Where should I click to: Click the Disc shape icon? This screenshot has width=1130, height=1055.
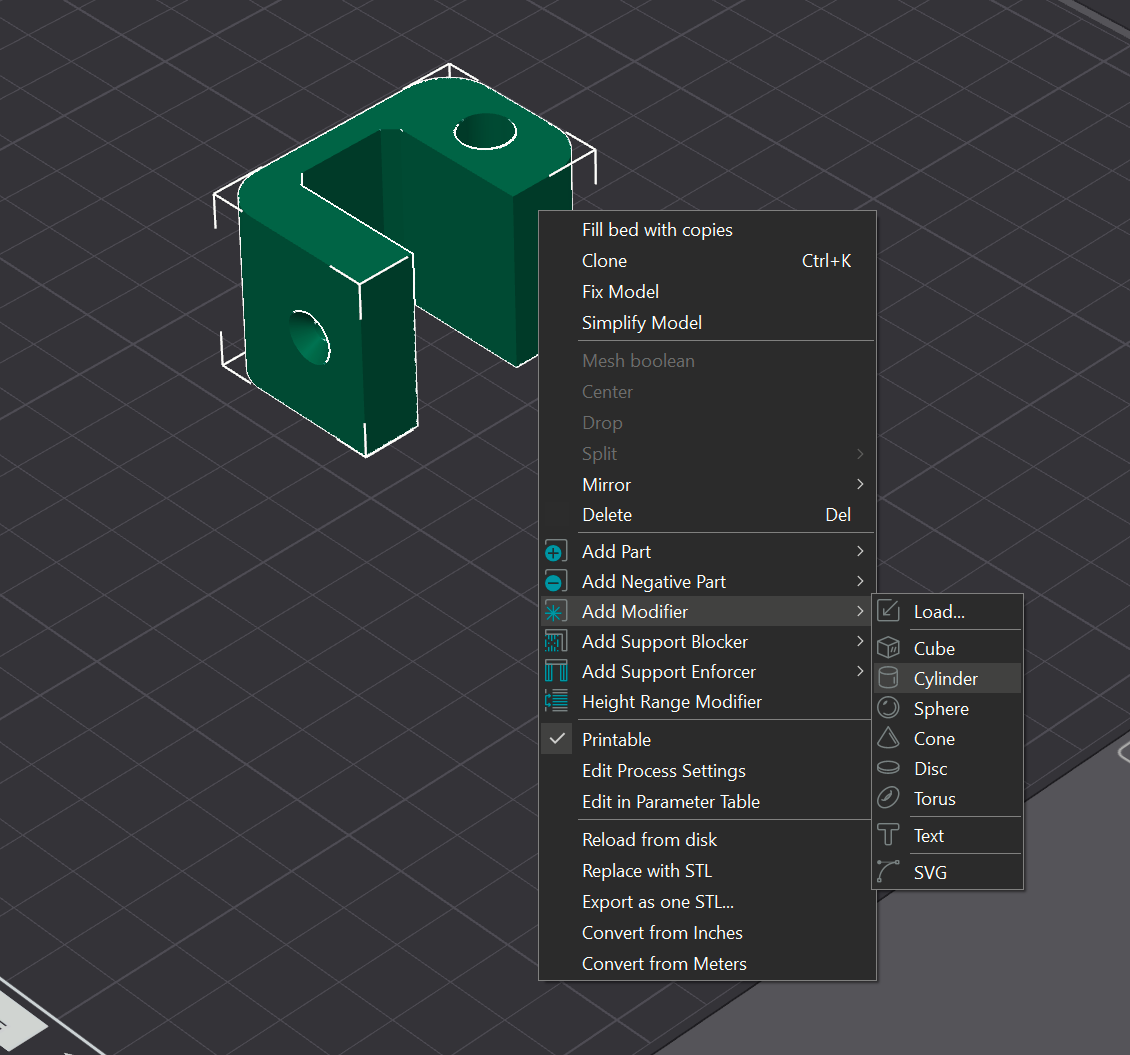coord(889,768)
